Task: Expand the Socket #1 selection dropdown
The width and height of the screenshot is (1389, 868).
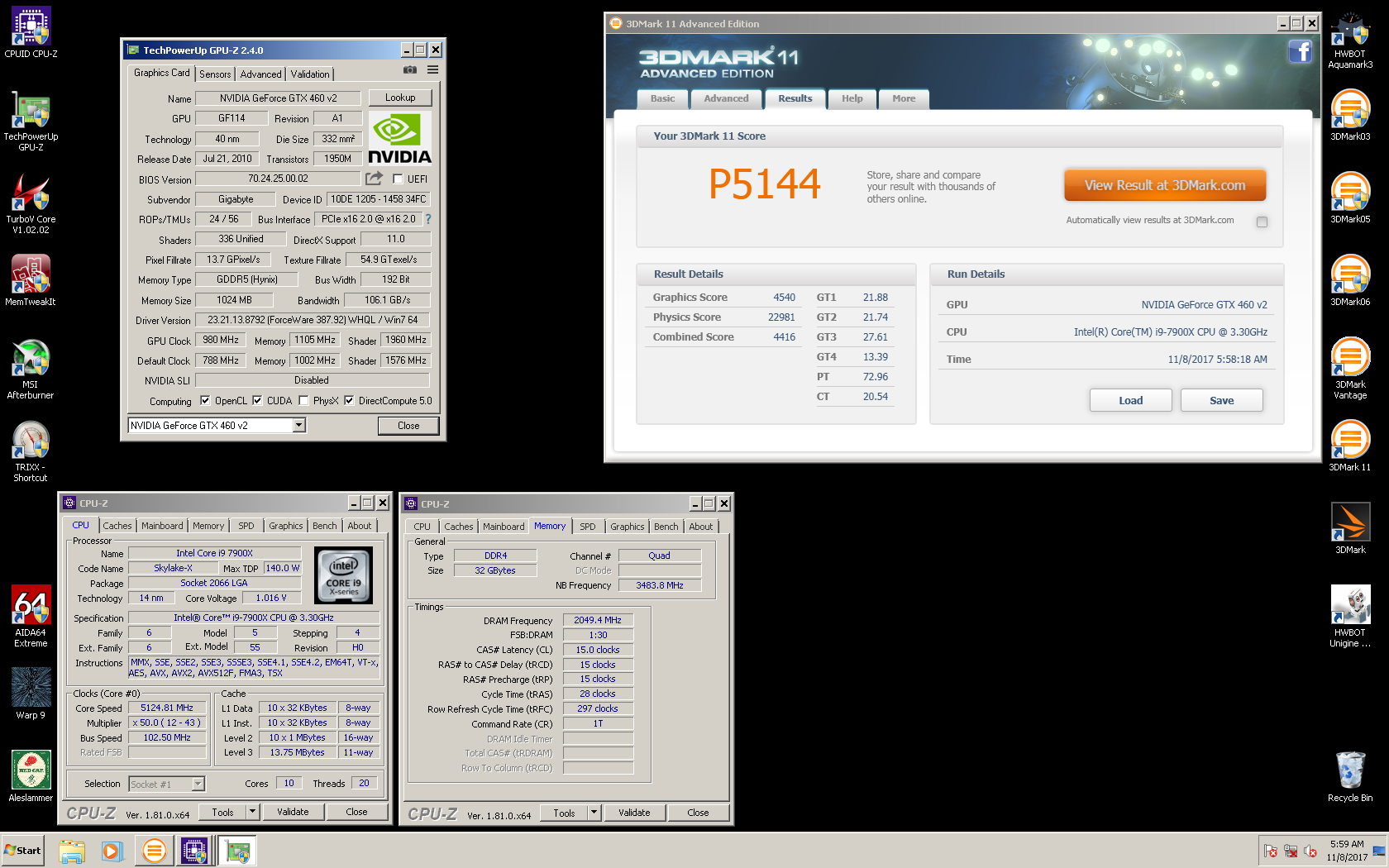Action: [x=198, y=784]
